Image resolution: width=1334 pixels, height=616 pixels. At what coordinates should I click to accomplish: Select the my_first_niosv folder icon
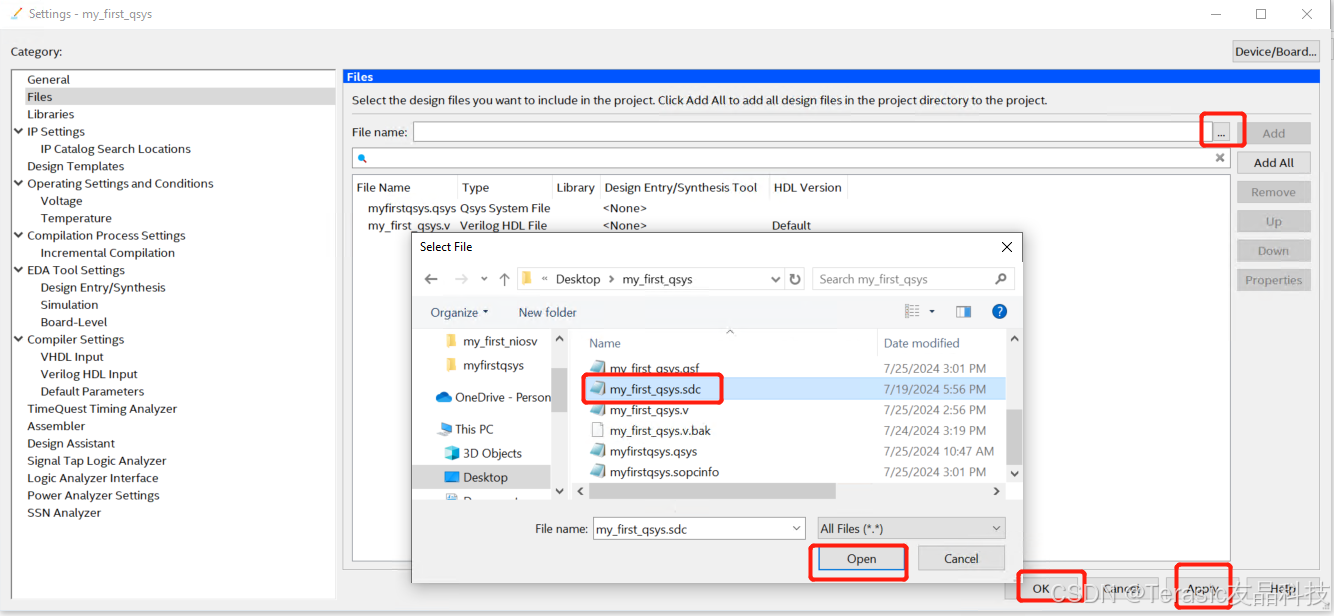pyautogui.click(x=451, y=341)
